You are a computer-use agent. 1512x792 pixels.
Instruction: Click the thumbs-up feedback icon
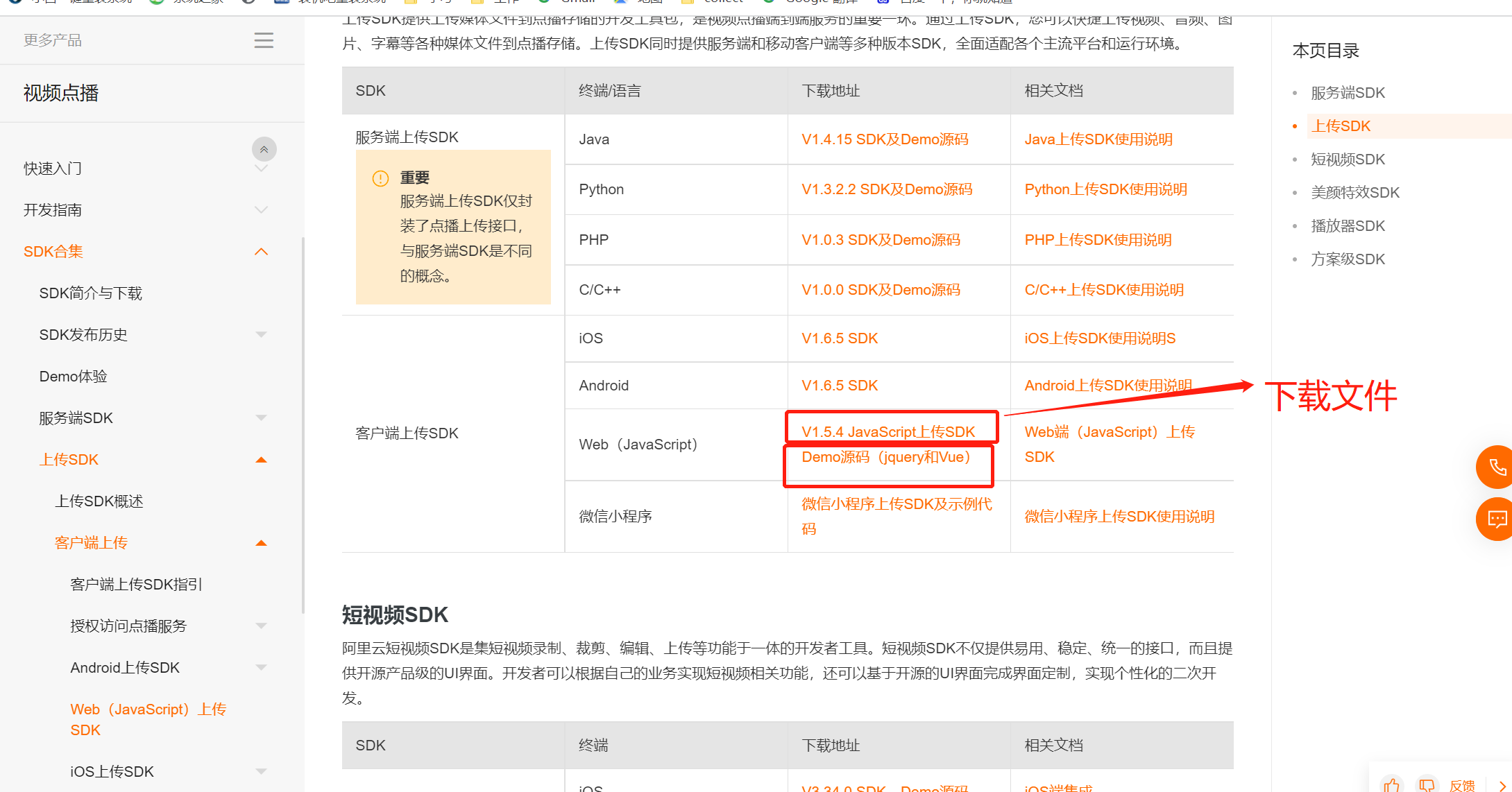(1391, 785)
